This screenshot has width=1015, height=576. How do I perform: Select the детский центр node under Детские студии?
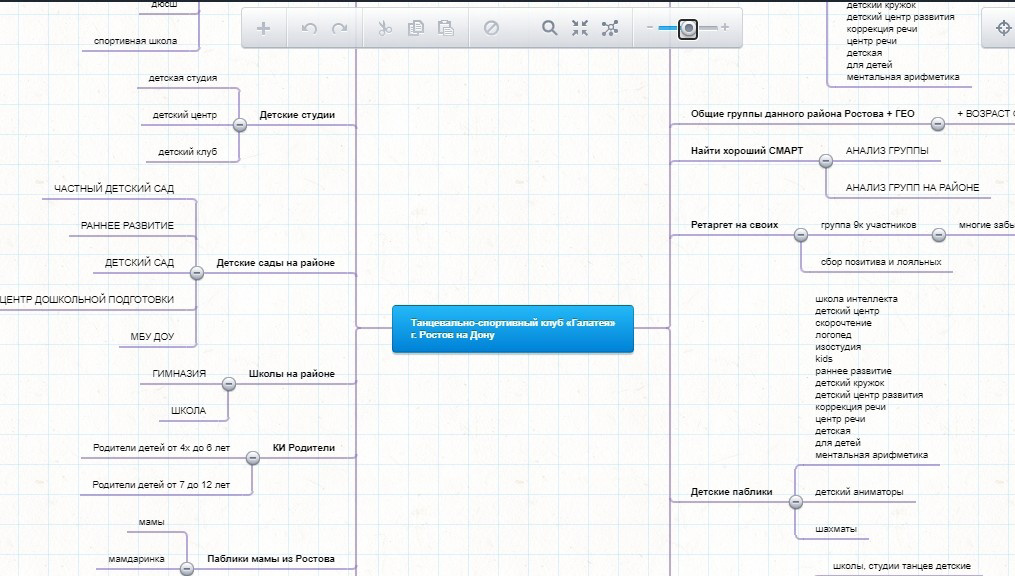184,115
